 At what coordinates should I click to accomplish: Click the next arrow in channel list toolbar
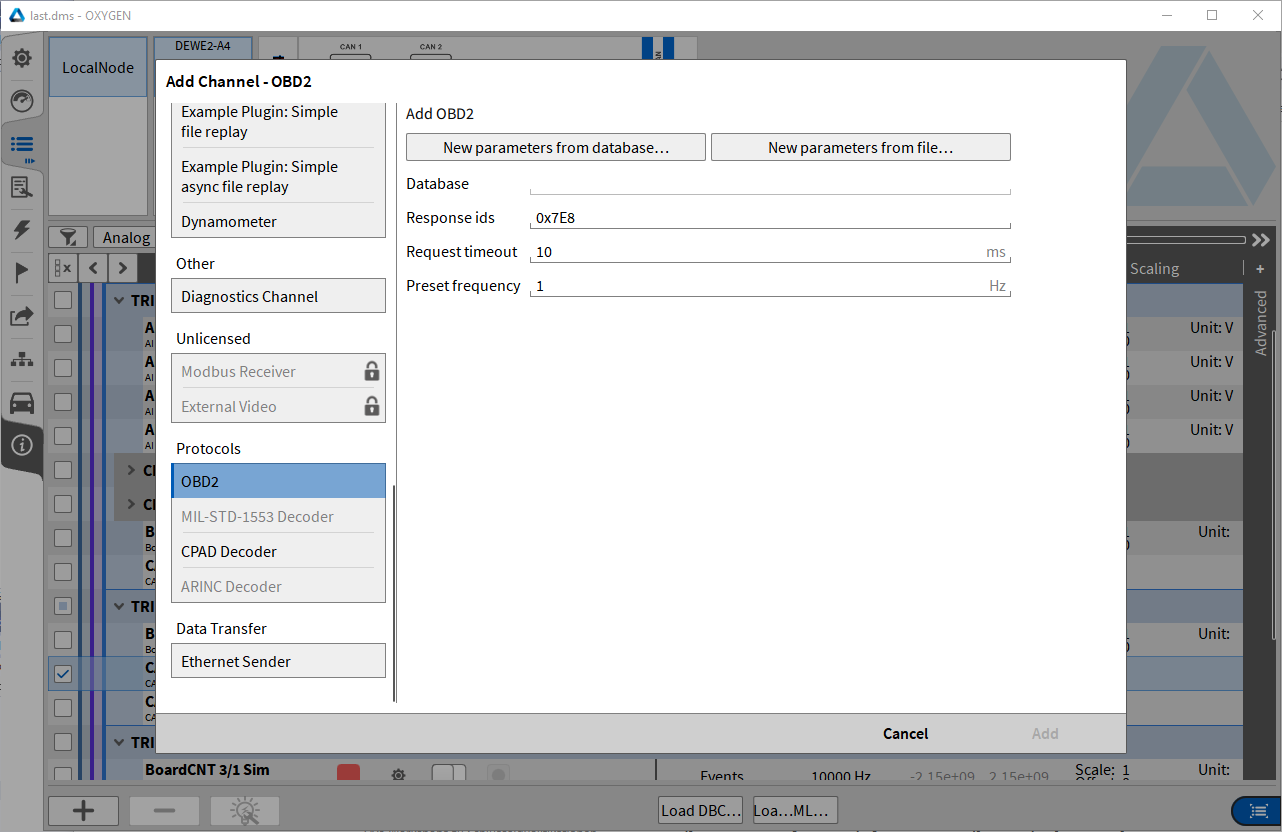(122, 267)
